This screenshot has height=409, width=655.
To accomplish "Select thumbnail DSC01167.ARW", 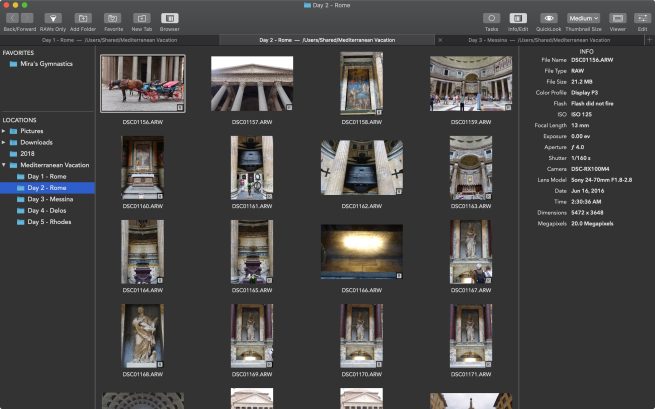I will (x=471, y=252).
